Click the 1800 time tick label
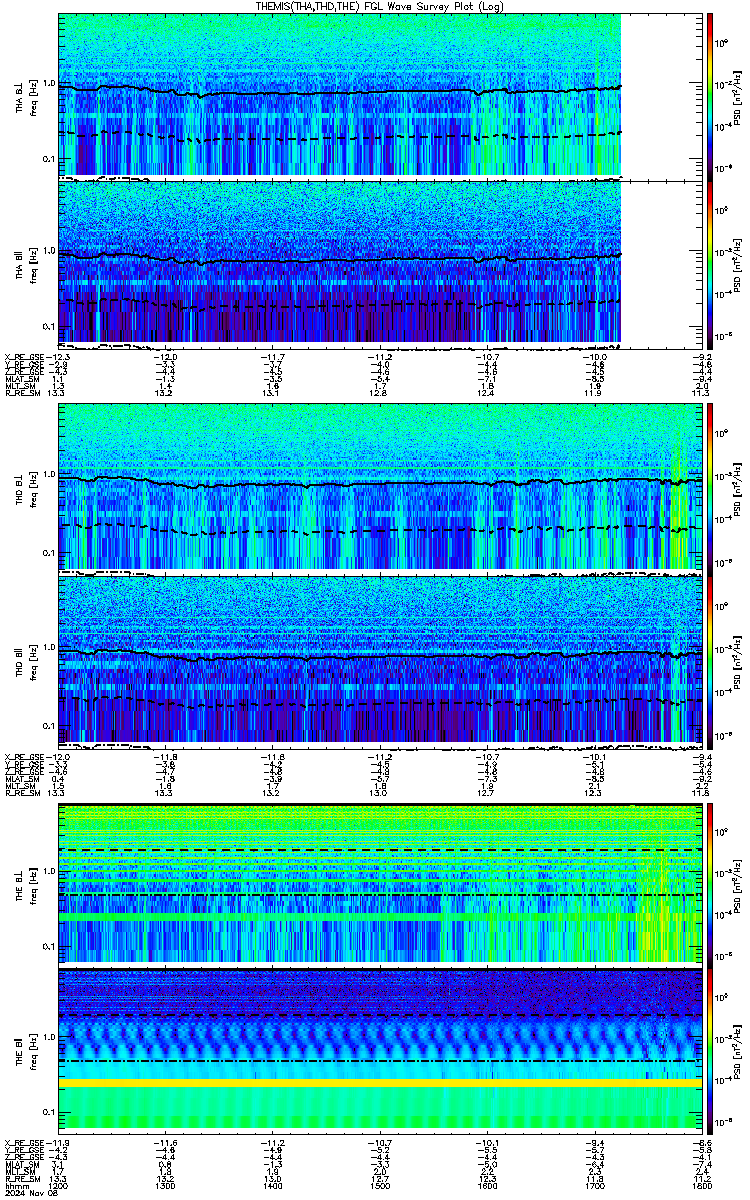This screenshot has width=750, height=1200. click(700, 1184)
